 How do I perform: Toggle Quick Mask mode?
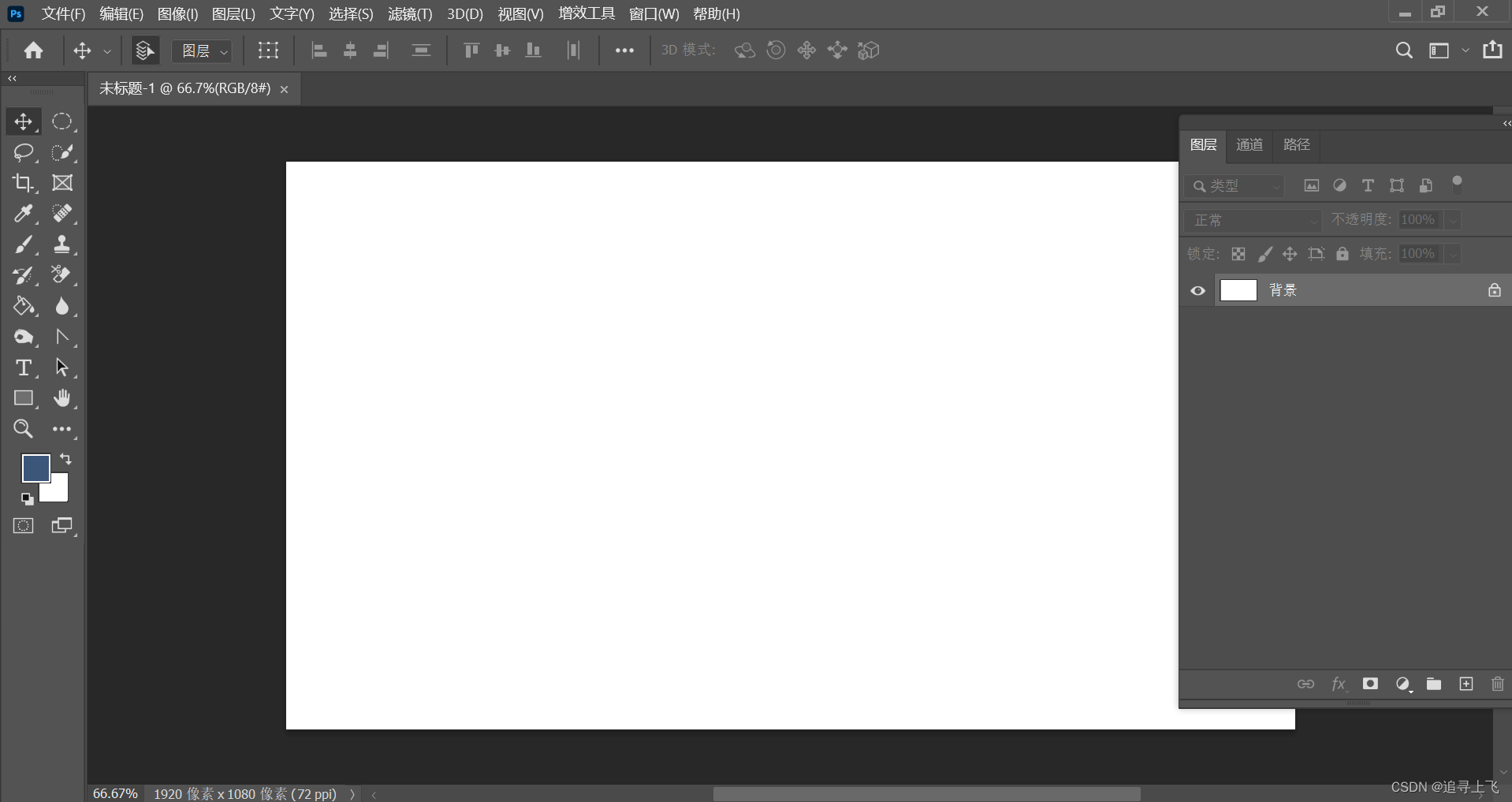point(23,526)
